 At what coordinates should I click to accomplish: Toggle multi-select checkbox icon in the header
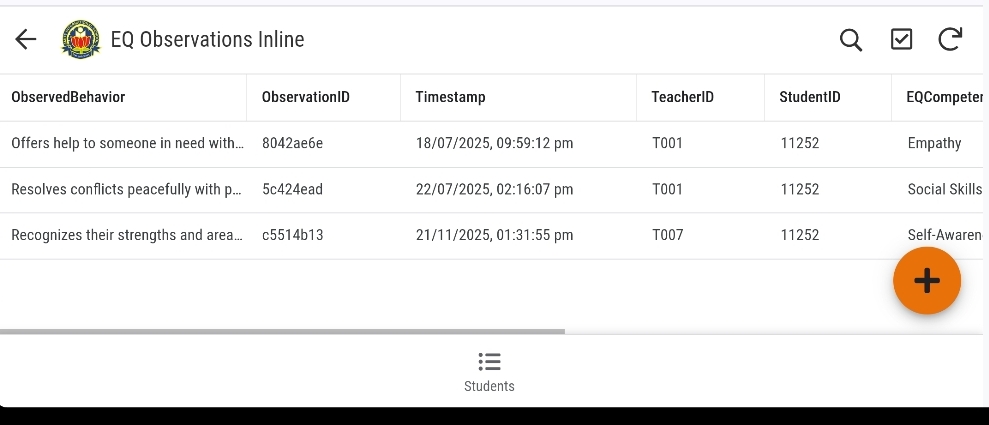pos(901,39)
